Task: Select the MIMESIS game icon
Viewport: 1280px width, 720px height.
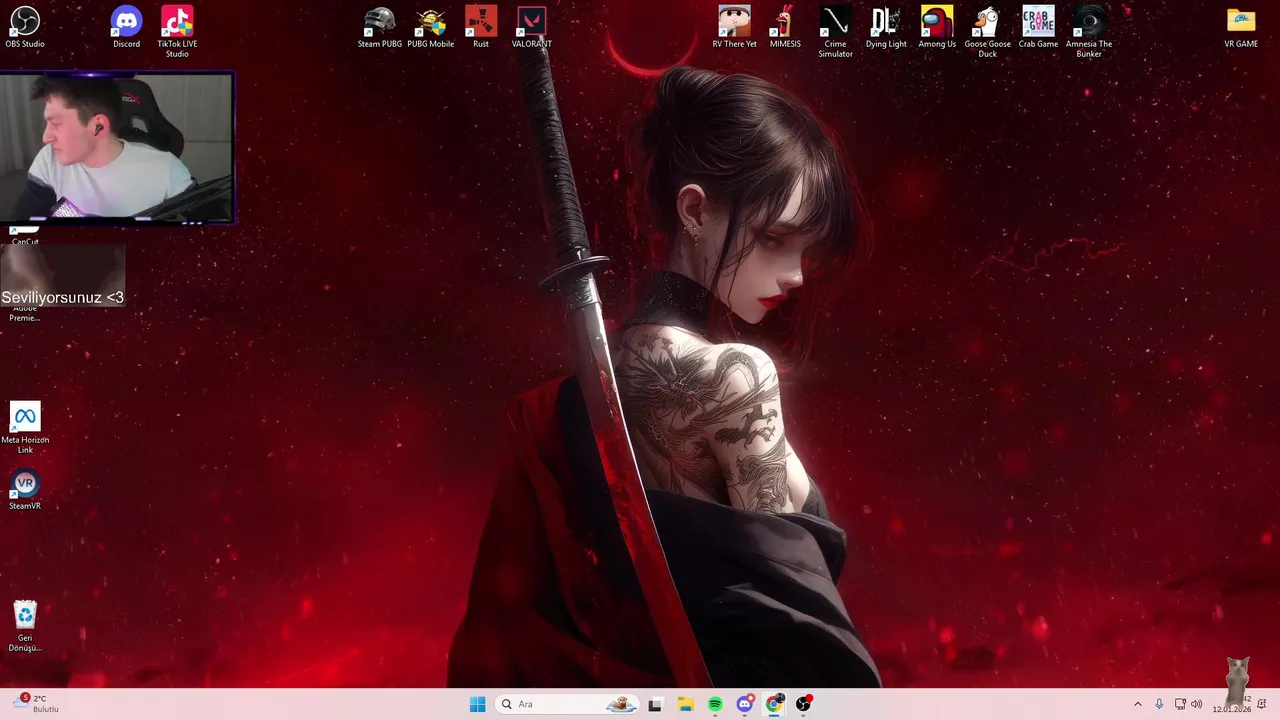Action: 785,27
